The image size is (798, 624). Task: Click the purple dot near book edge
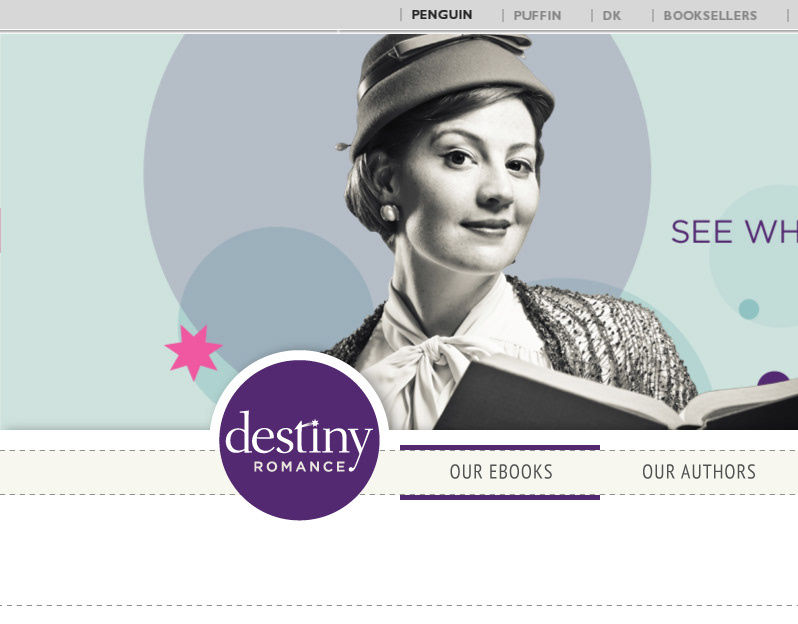pyautogui.click(x=772, y=378)
